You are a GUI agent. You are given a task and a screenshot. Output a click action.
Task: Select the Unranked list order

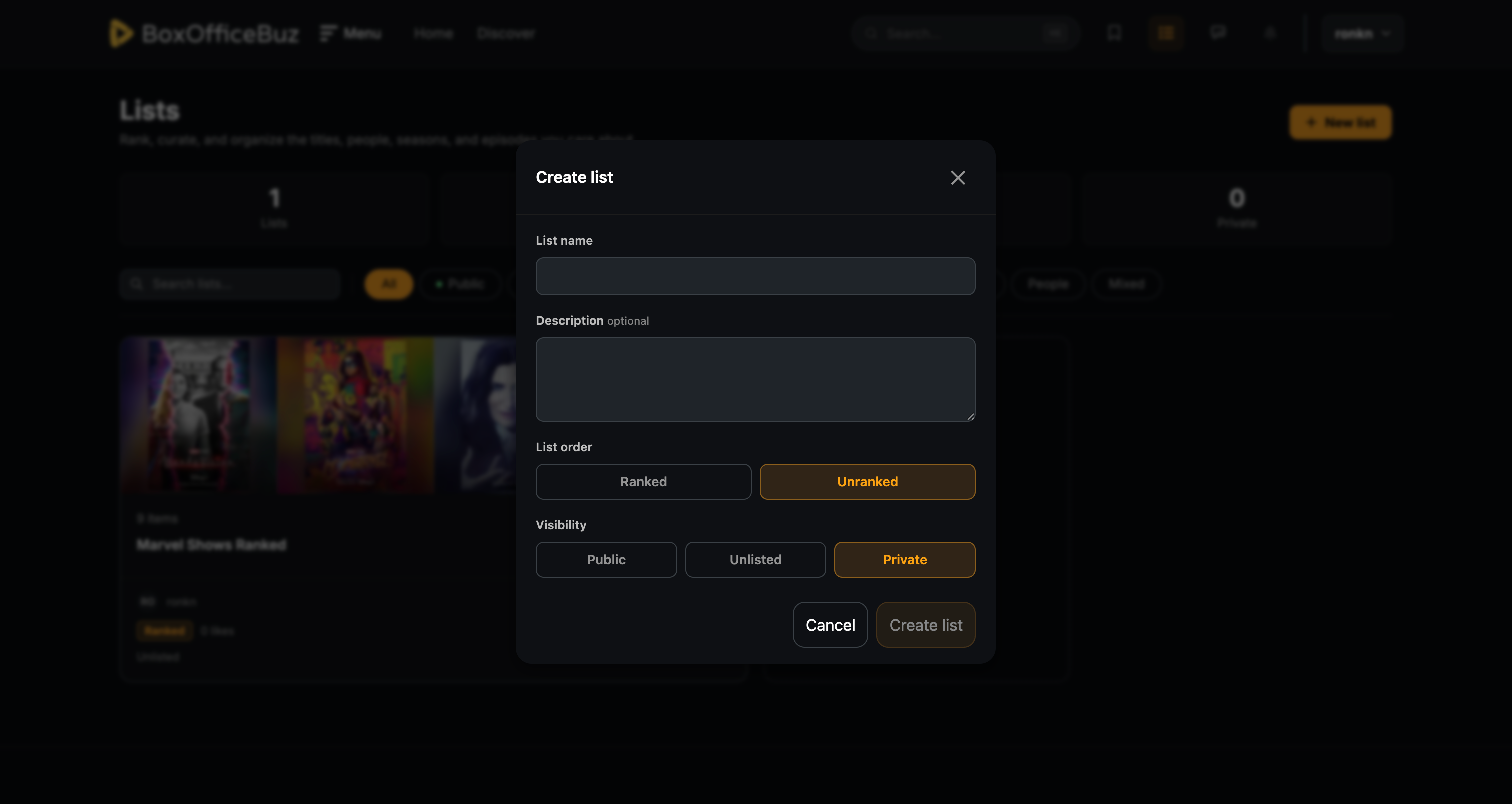pos(867,482)
